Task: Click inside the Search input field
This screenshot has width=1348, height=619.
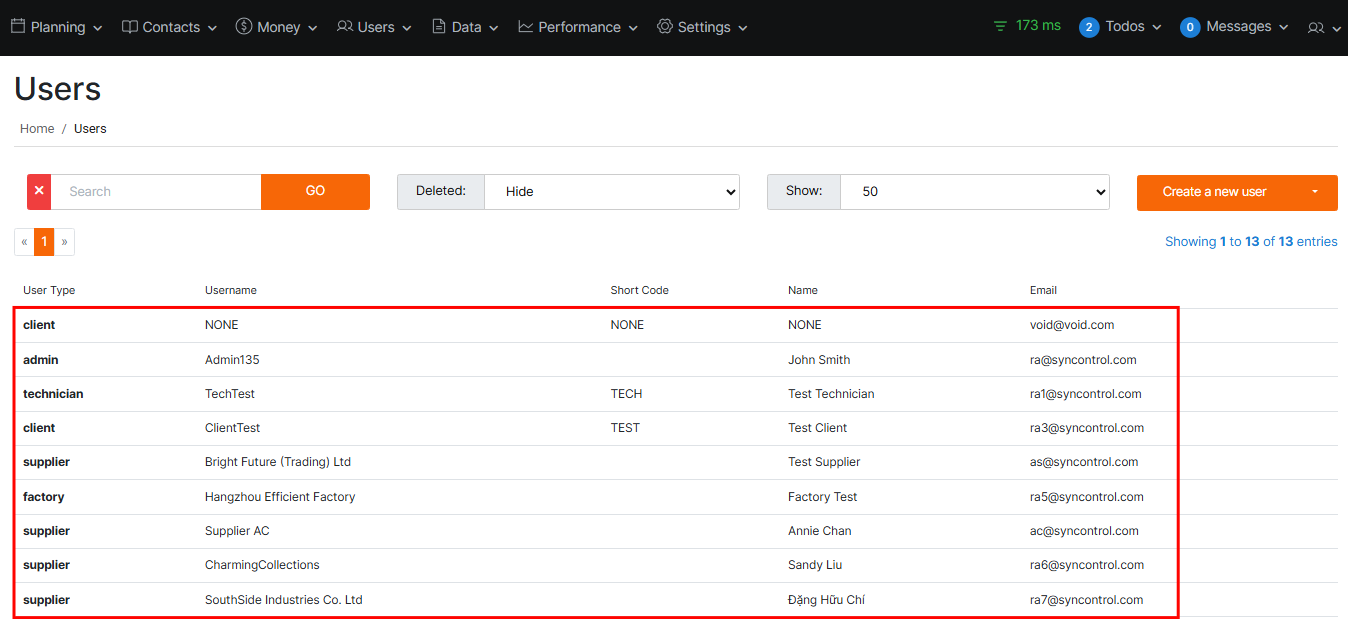Action: point(156,192)
